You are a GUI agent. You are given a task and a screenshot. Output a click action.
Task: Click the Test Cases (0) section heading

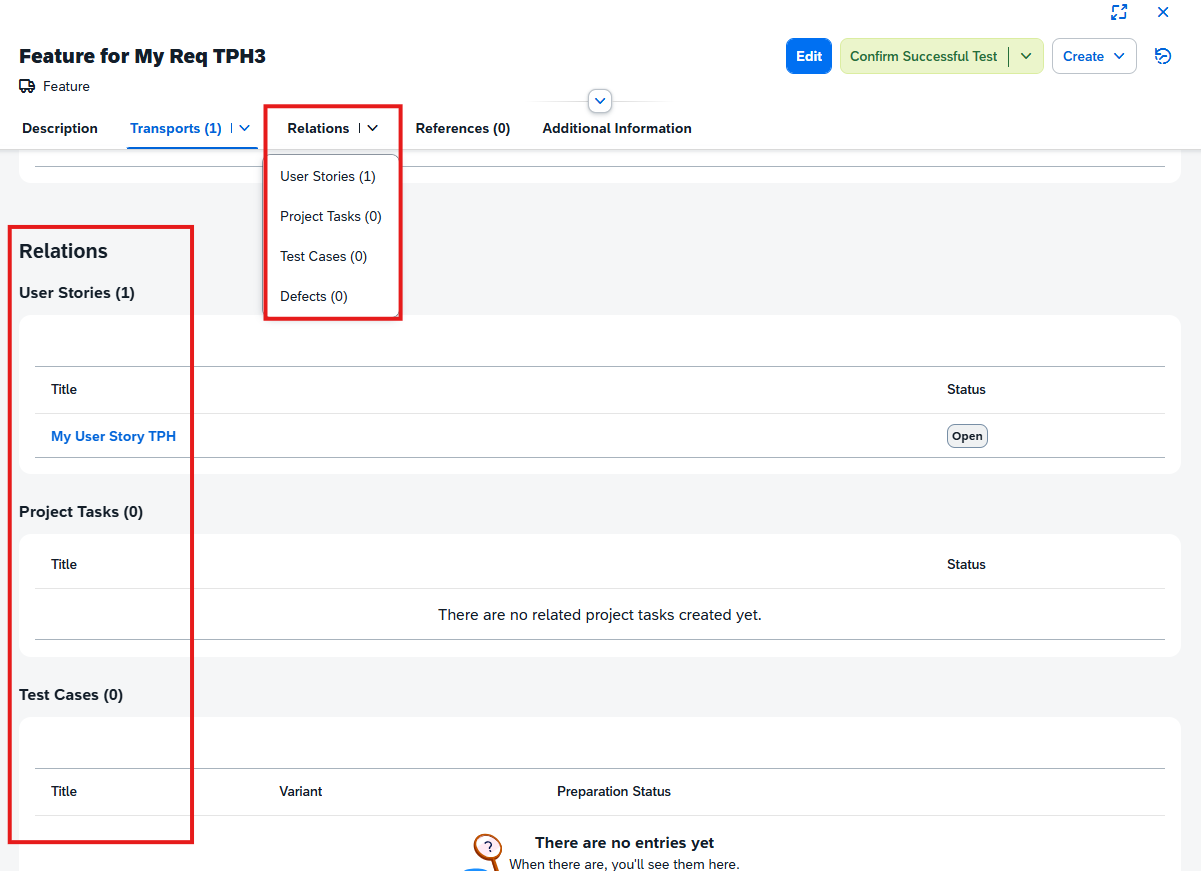[71, 695]
